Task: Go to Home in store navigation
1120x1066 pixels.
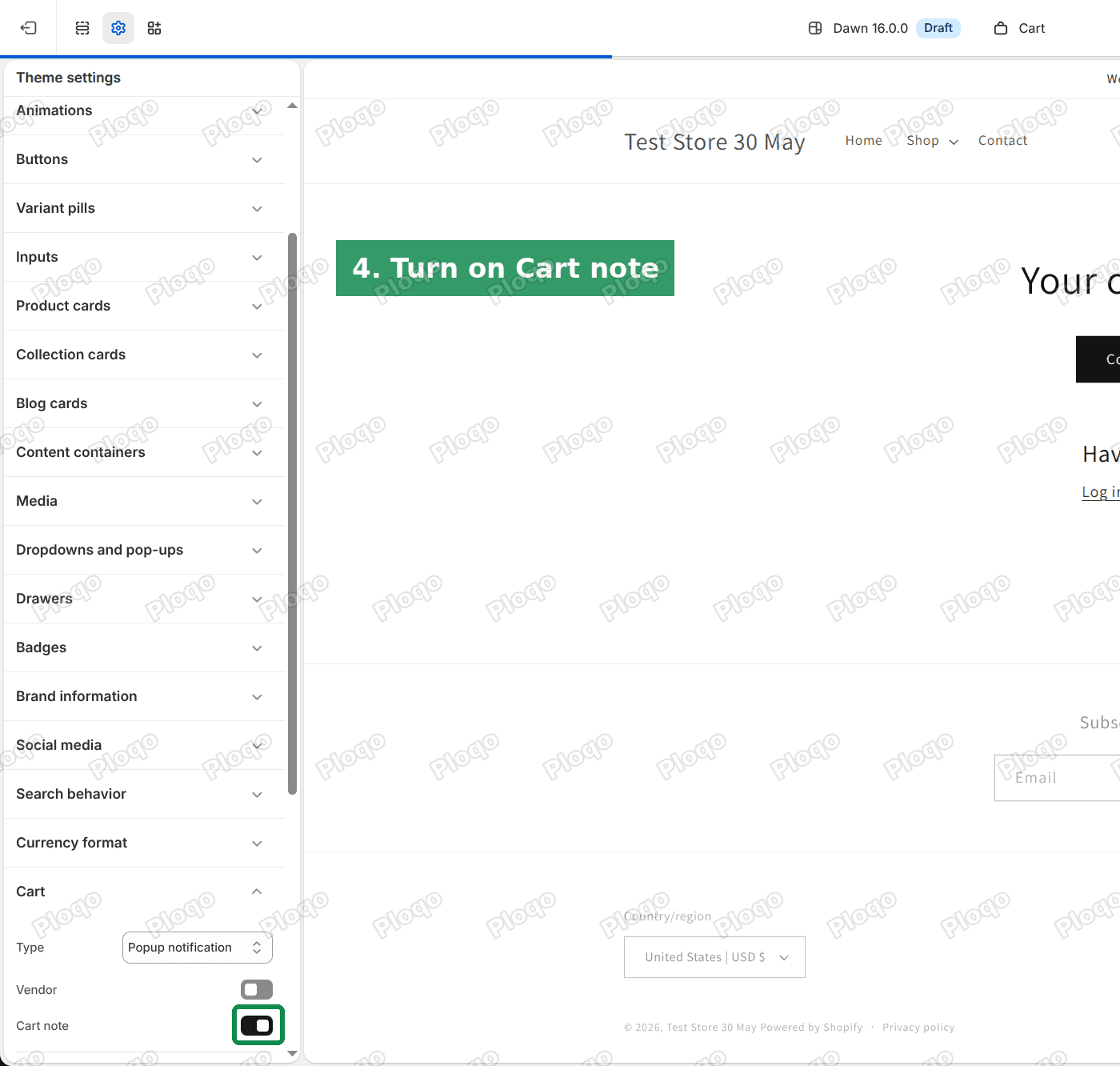Action: pos(864,141)
